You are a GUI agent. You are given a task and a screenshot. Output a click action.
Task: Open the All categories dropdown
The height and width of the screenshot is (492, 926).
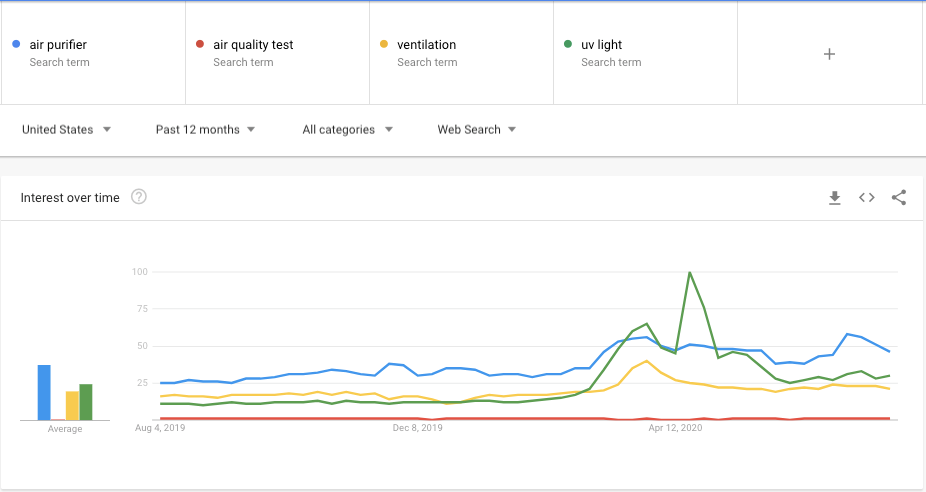(347, 130)
